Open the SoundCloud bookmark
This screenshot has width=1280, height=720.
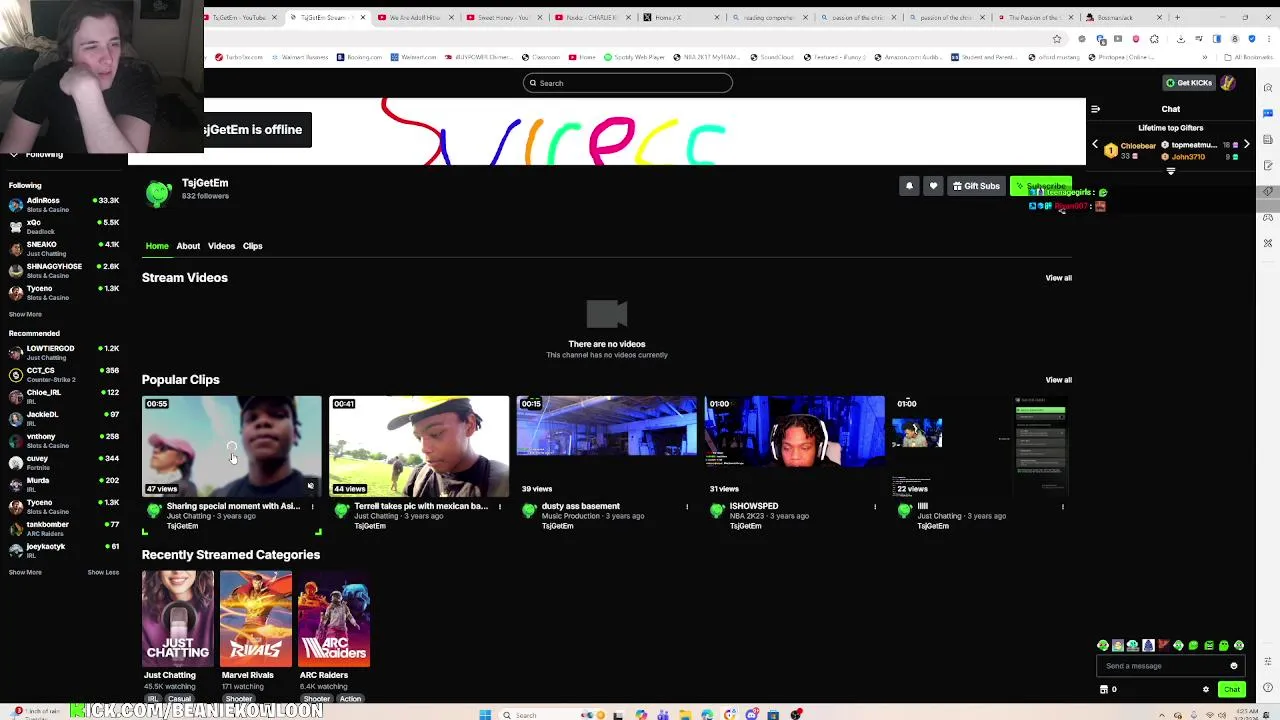771,57
